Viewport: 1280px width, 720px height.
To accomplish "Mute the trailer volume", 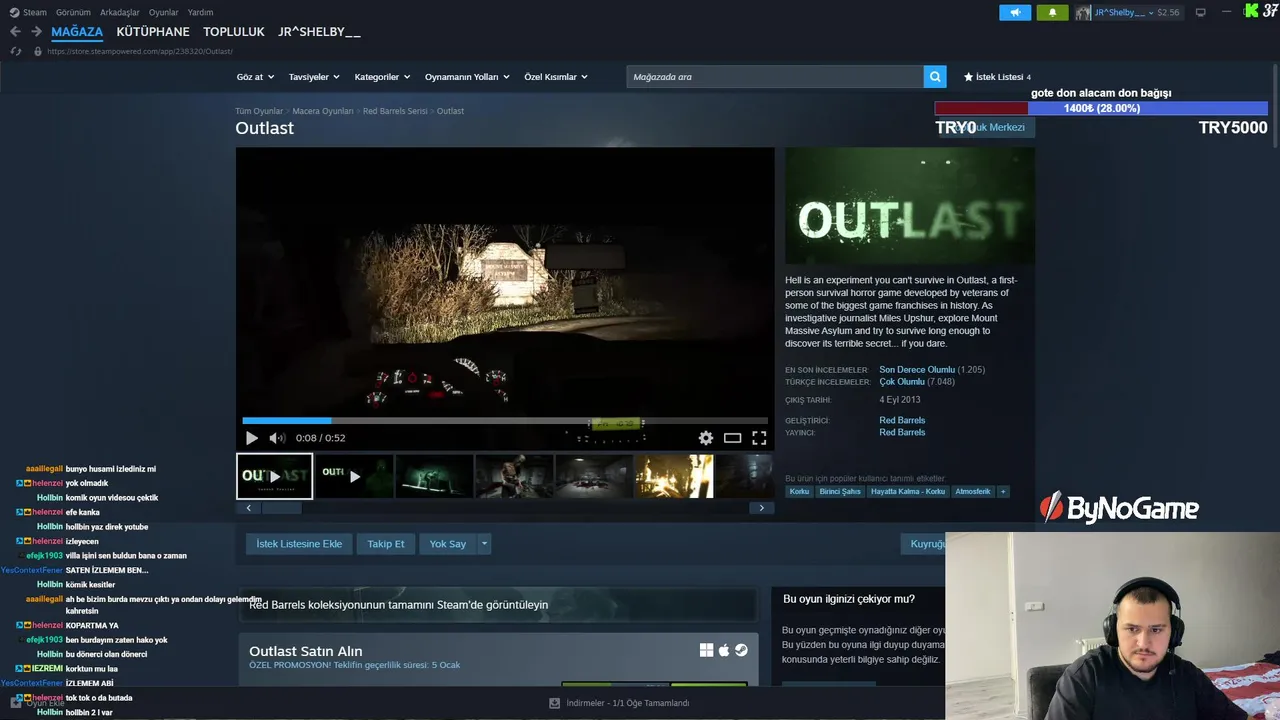I will coord(277,438).
